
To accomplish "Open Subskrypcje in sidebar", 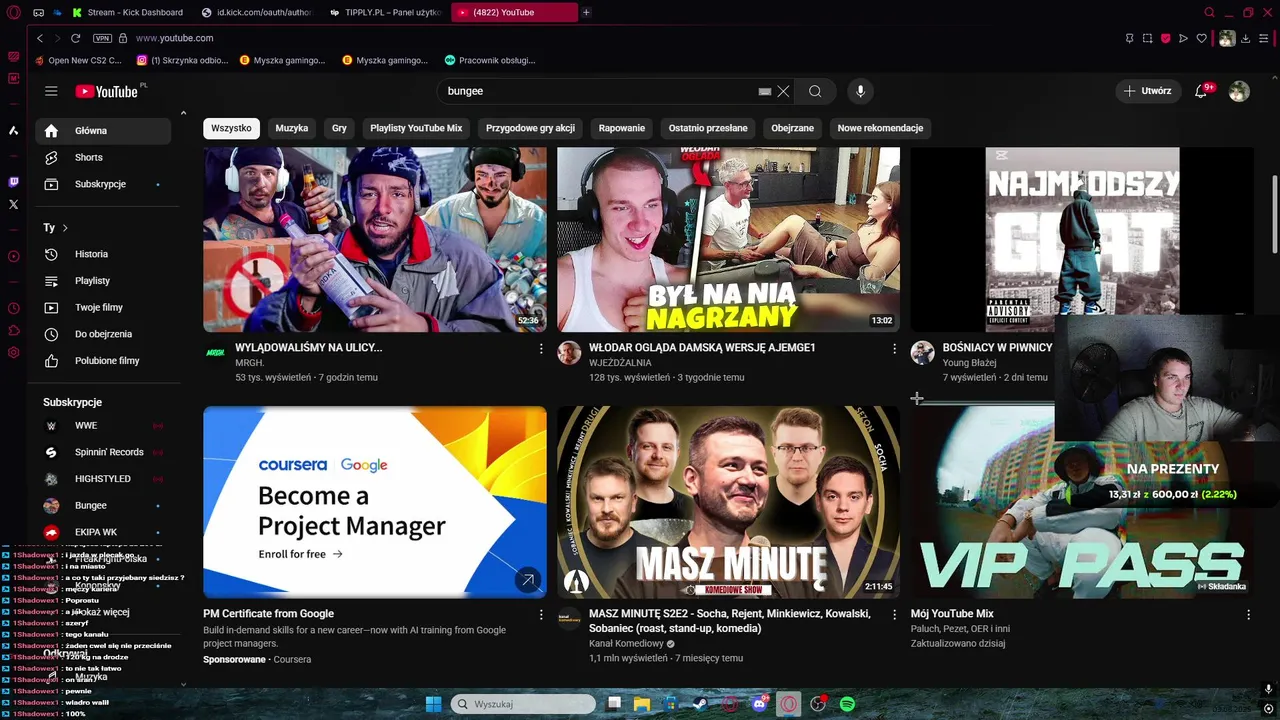I will [x=103, y=184].
